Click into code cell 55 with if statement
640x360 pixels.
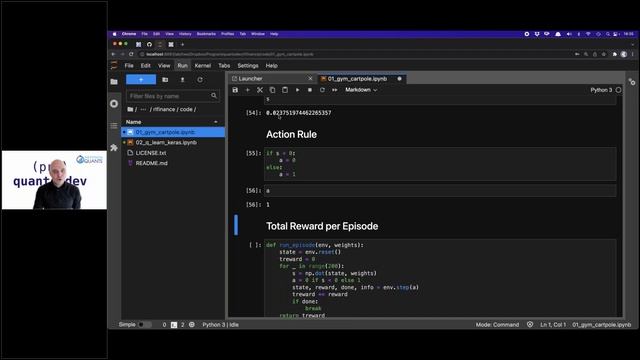(x=440, y=164)
